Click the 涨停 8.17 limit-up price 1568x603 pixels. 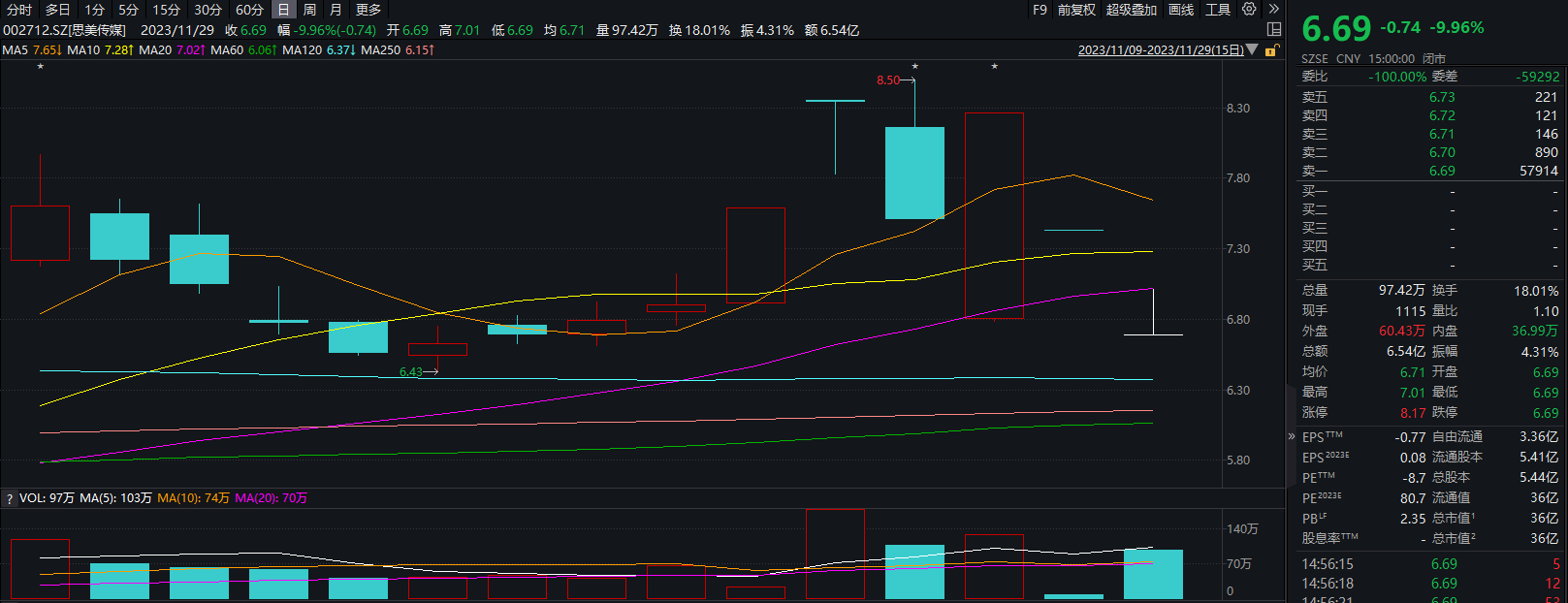pos(1413,413)
